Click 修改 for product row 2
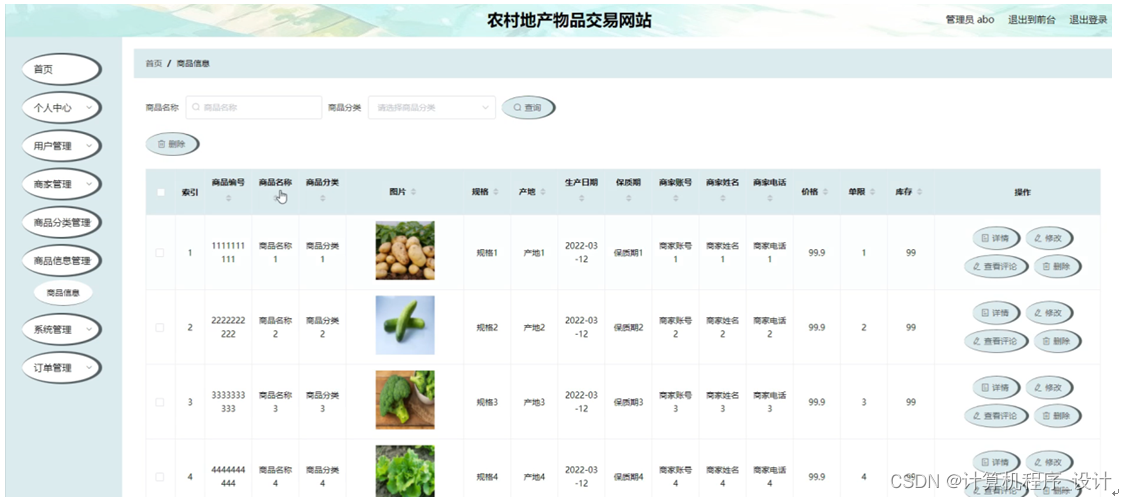 click(1049, 313)
